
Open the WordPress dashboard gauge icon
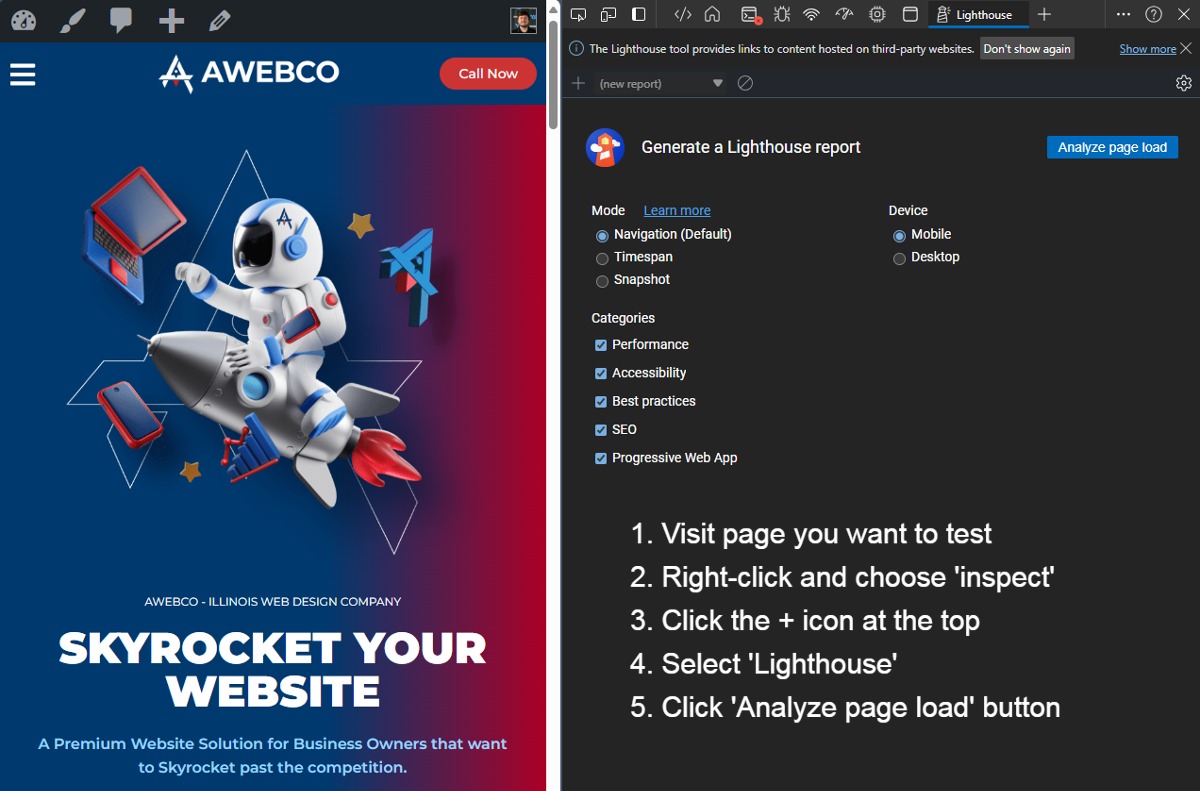coord(23,20)
